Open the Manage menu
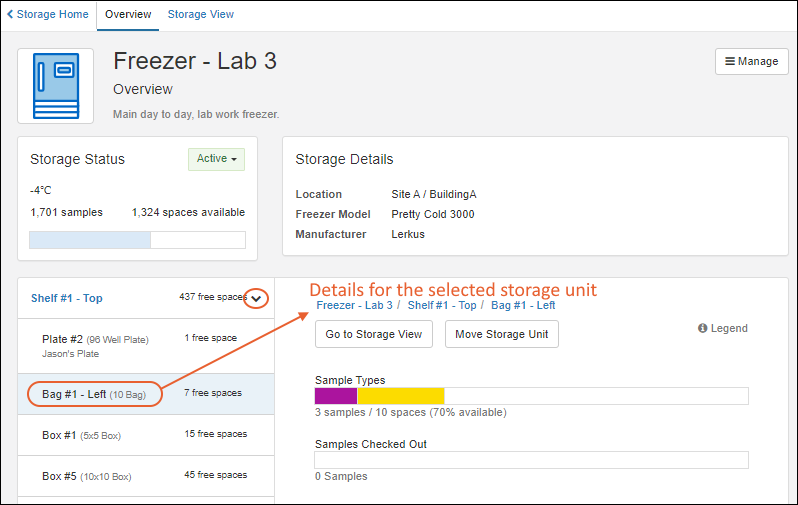Screen dimensions: 798x505 coord(752,62)
